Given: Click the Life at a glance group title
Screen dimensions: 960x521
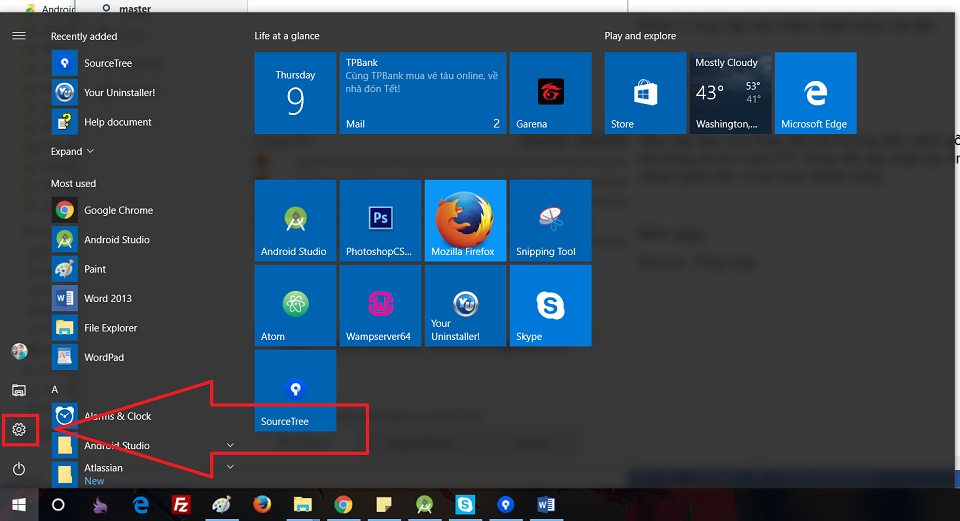Looking at the screenshot, I should tap(287, 36).
